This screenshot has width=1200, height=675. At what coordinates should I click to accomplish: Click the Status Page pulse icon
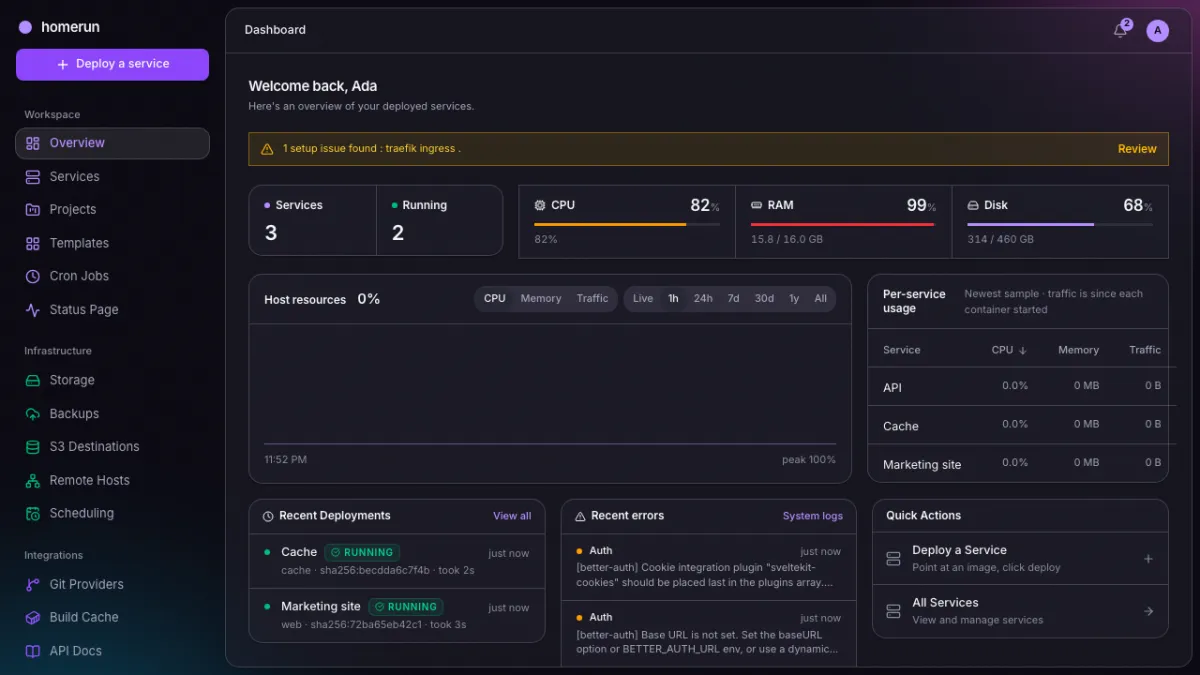coord(33,310)
